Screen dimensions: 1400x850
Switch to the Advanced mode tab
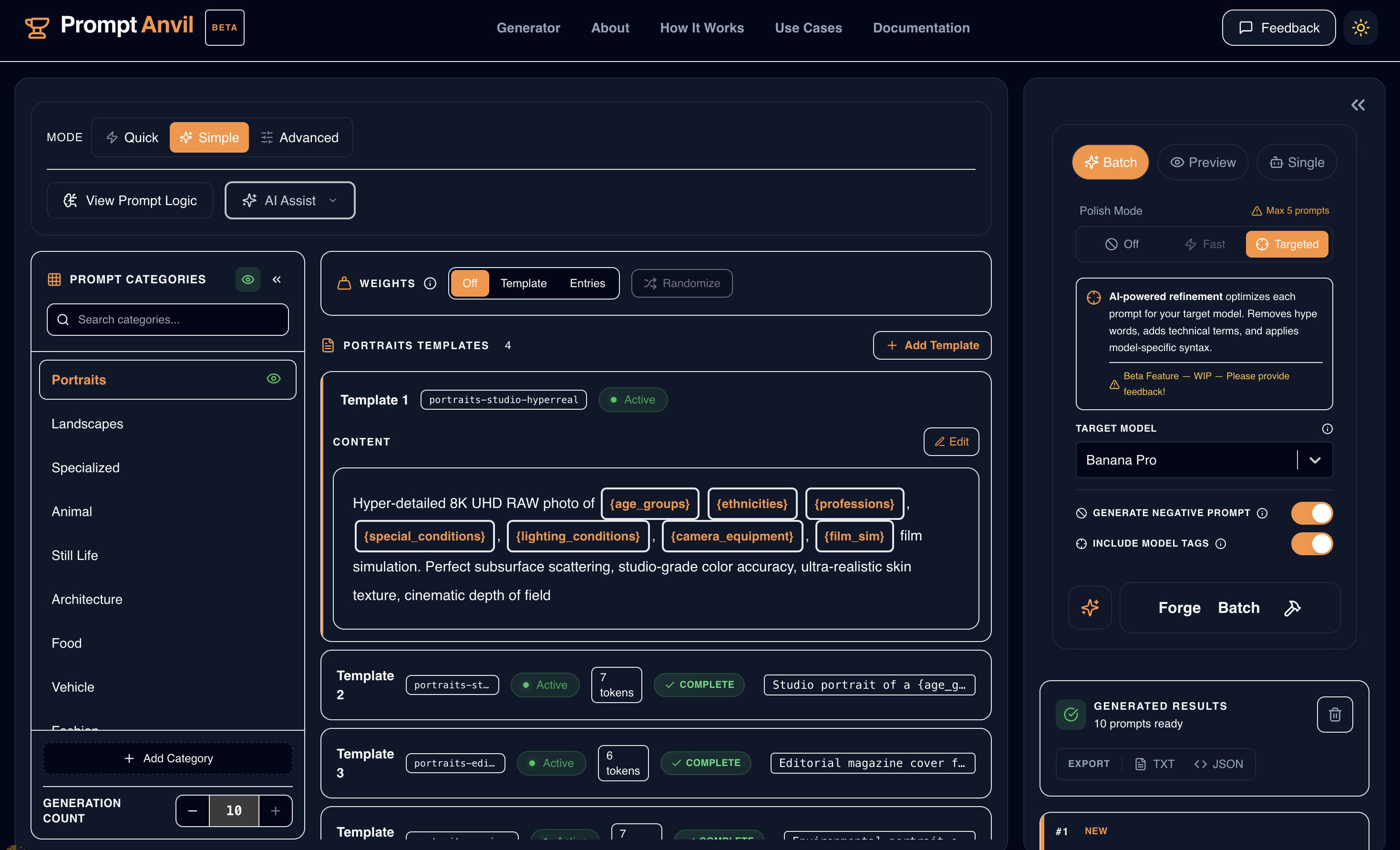tap(299, 137)
